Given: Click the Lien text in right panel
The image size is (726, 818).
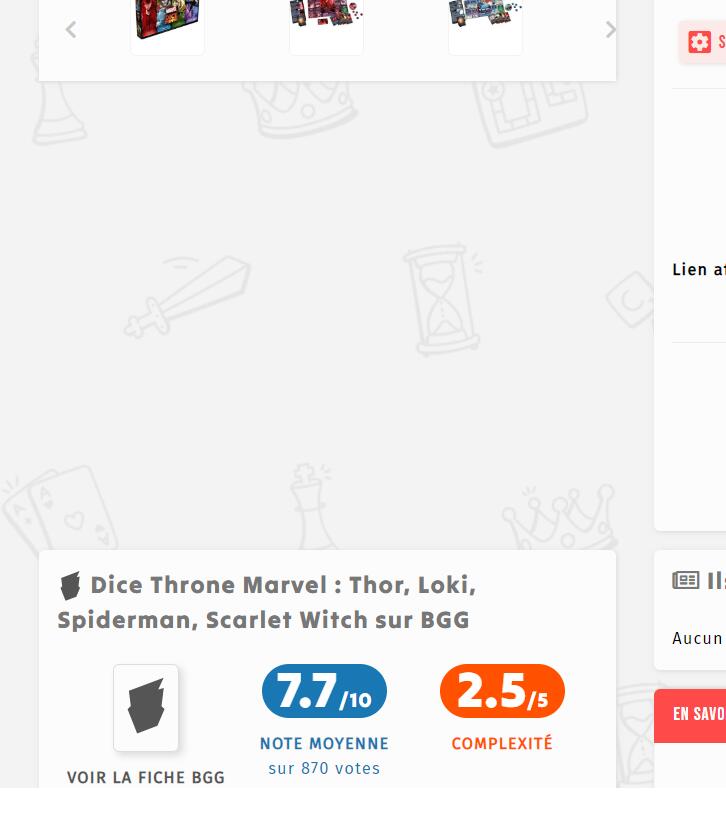Looking at the screenshot, I should point(689,270).
